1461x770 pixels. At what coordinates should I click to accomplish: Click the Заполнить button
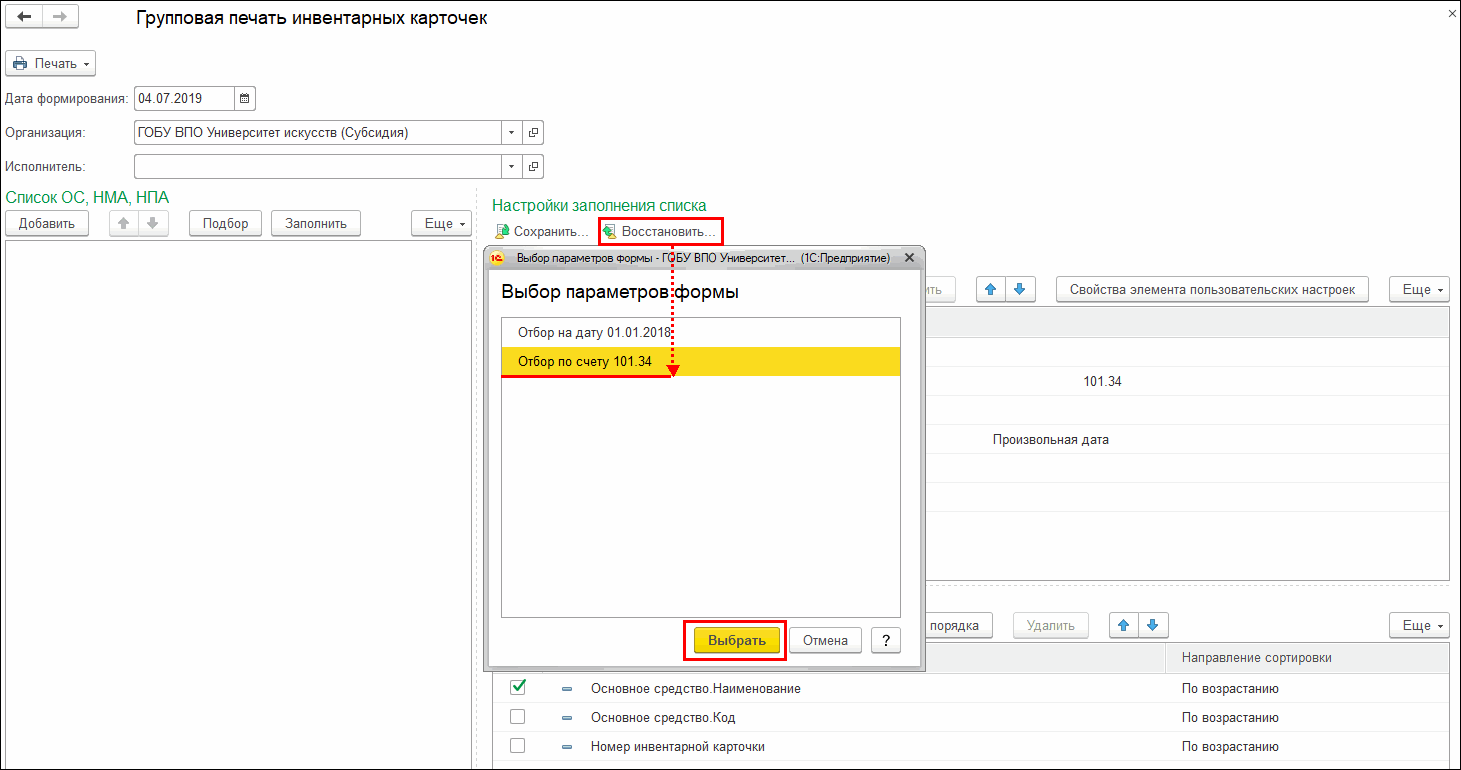pyautogui.click(x=316, y=223)
